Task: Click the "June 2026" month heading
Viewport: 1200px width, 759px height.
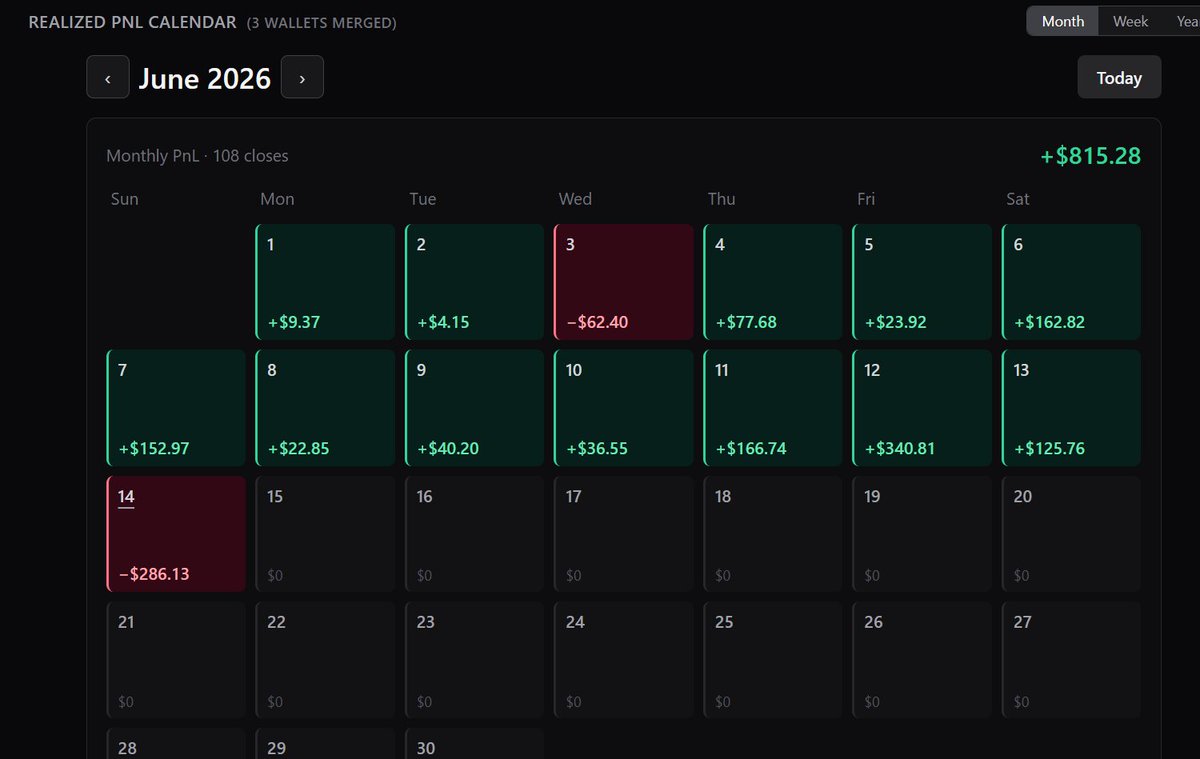Action: [x=205, y=78]
